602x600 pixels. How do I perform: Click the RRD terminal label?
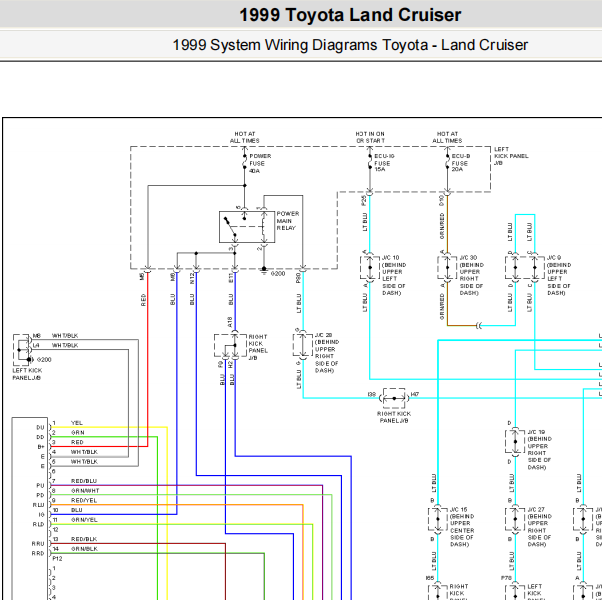tap(38, 553)
